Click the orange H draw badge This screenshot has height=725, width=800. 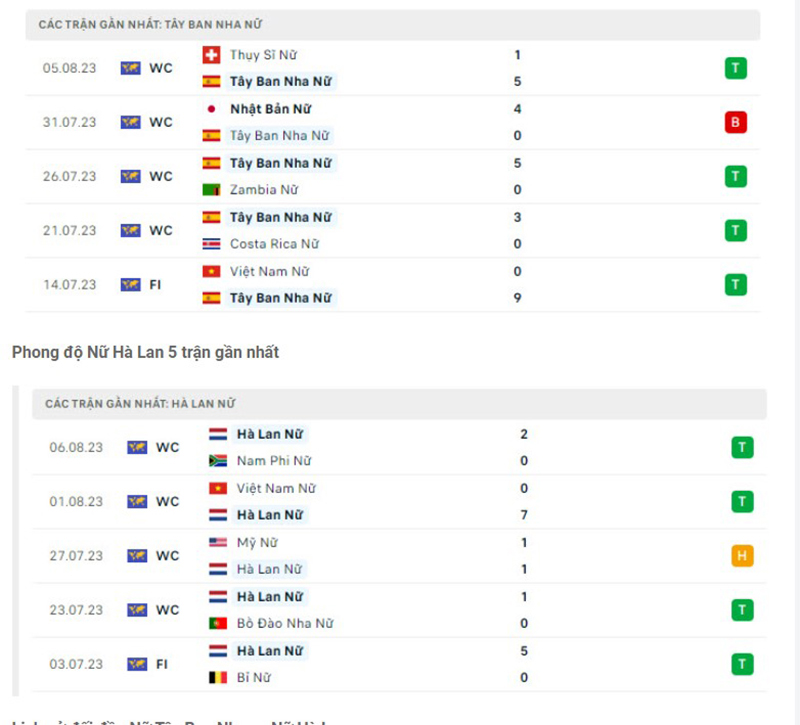tap(742, 556)
